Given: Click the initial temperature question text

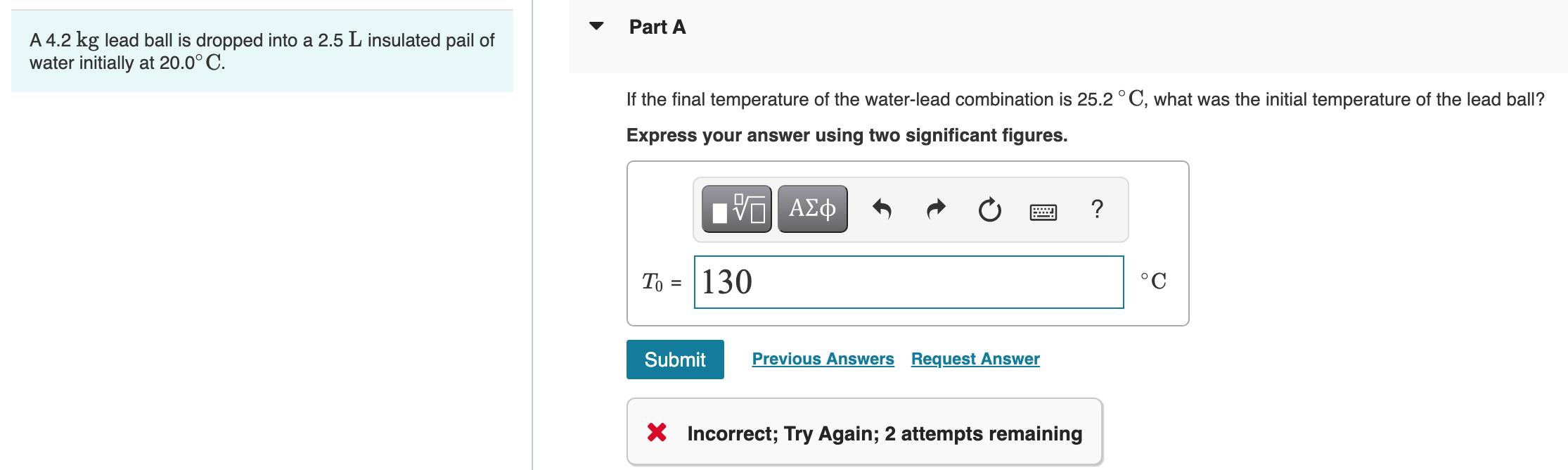Looking at the screenshot, I should click(x=1085, y=99).
